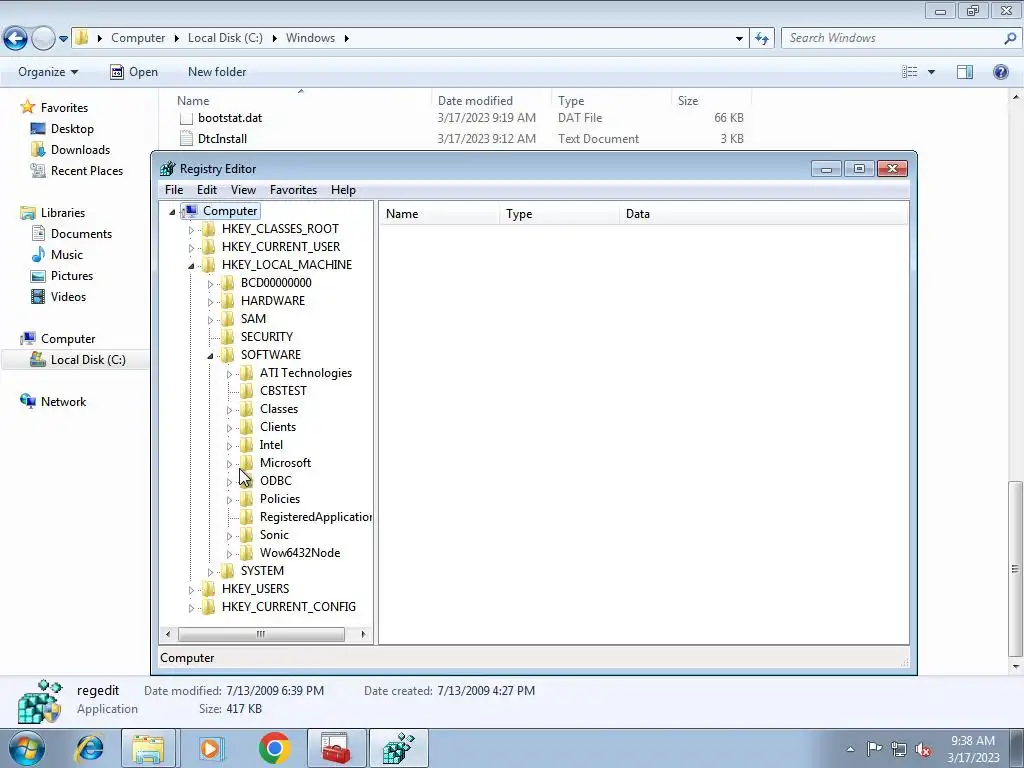The width and height of the screenshot is (1024, 768).
Task: Click the tree pane scroll right arrow
Action: (364, 634)
